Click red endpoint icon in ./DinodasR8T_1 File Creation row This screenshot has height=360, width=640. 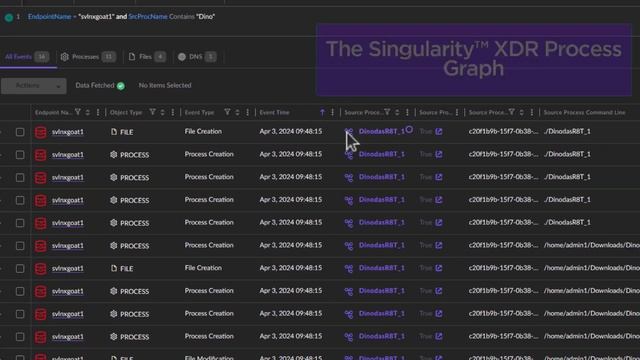coord(40,132)
